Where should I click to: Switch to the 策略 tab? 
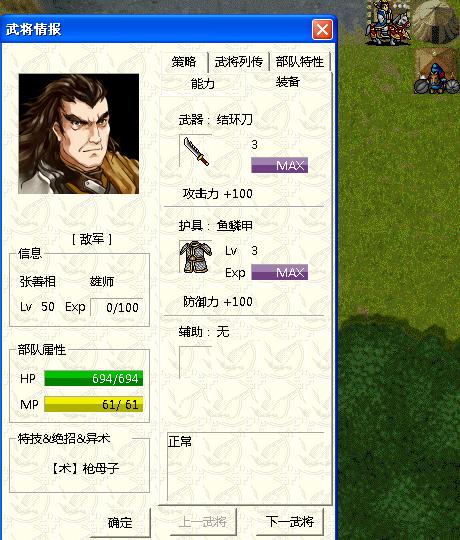(184, 62)
